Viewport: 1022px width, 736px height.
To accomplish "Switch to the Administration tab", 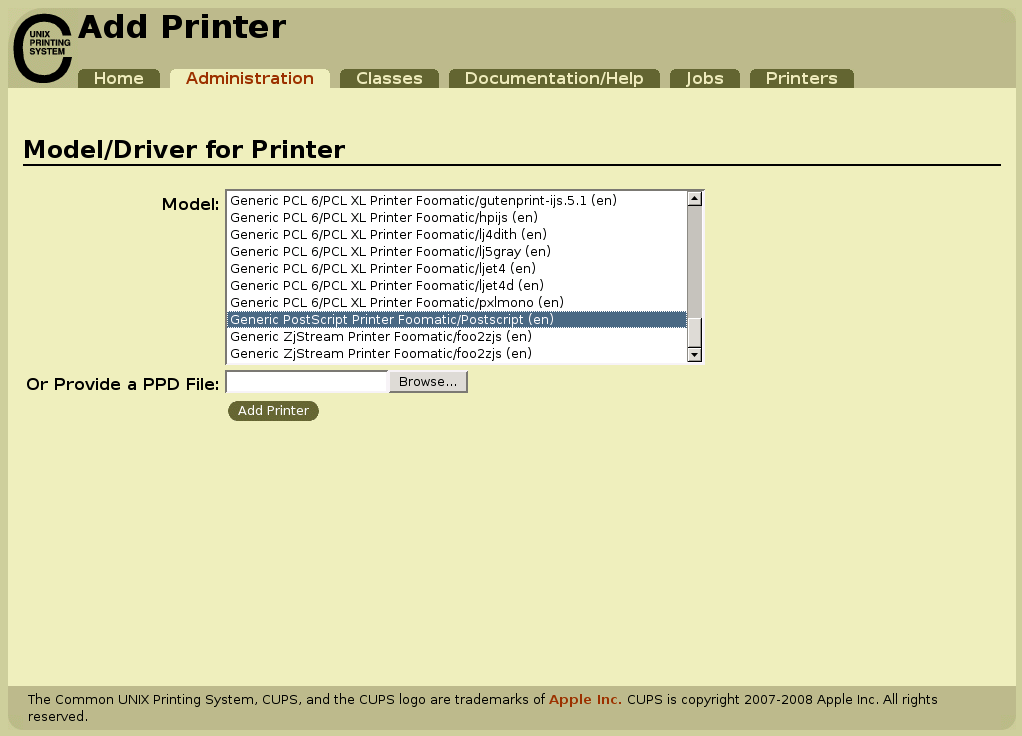I will [250, 77].
